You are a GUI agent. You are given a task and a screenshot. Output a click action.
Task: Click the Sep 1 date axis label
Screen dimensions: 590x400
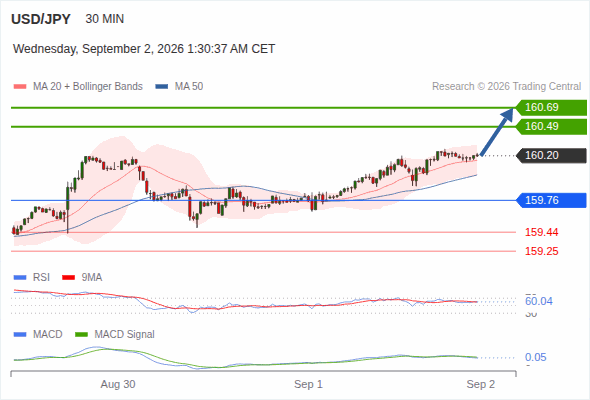tap(308, 384)
